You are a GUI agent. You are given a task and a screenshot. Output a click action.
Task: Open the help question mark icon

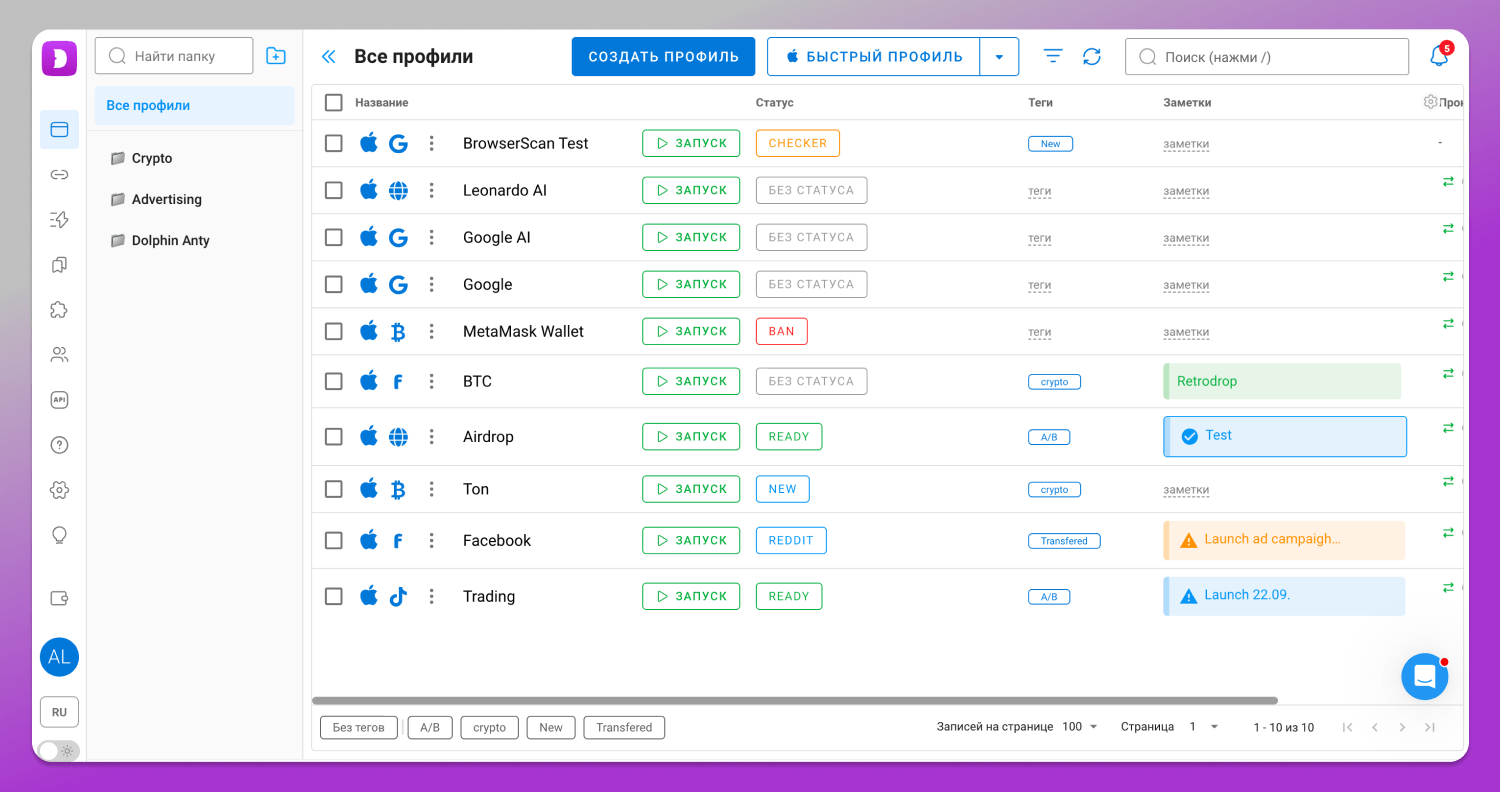(x=59, y=445)
